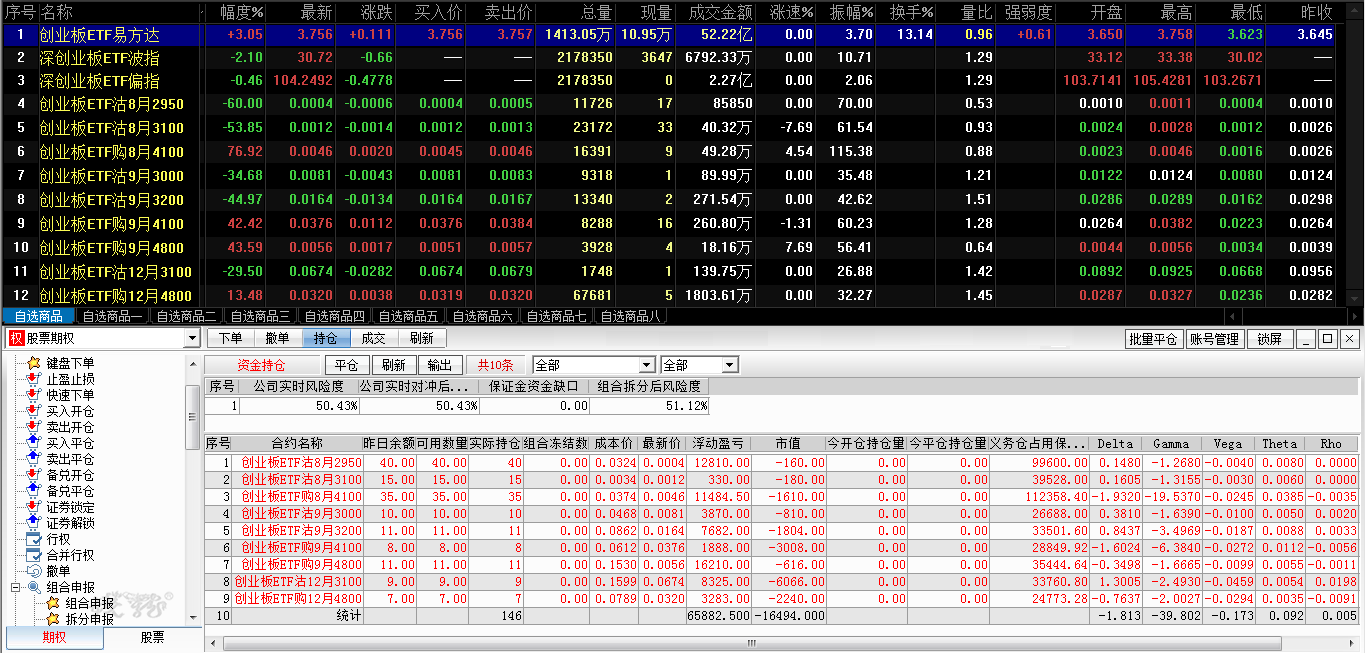
Task: Switch to the 自选商品四 tab
Action: [334, 316]
